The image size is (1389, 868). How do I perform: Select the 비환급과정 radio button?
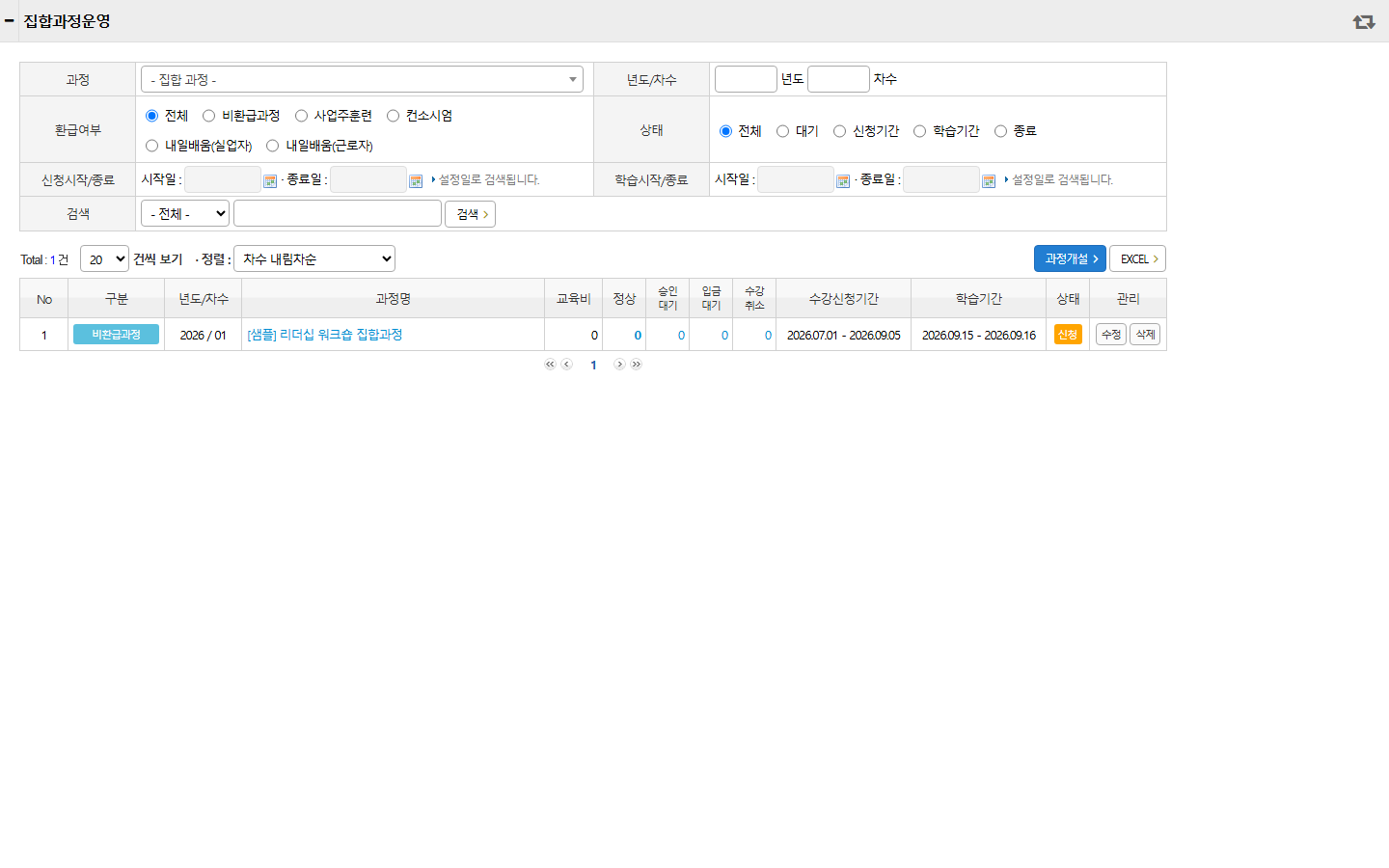(208, 116)
